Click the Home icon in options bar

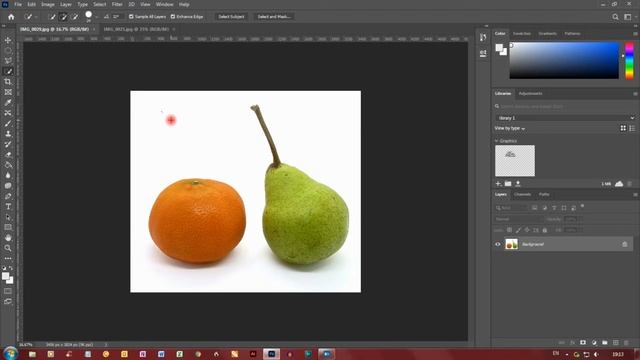tap(11, 17)
